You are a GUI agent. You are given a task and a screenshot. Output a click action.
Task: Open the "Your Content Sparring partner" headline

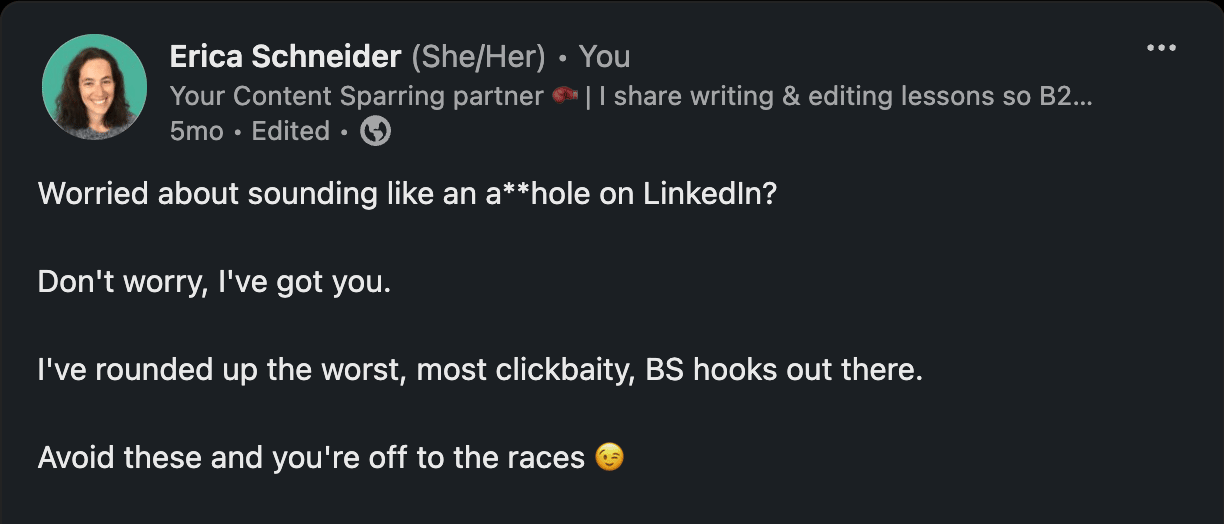click(357, 96)
